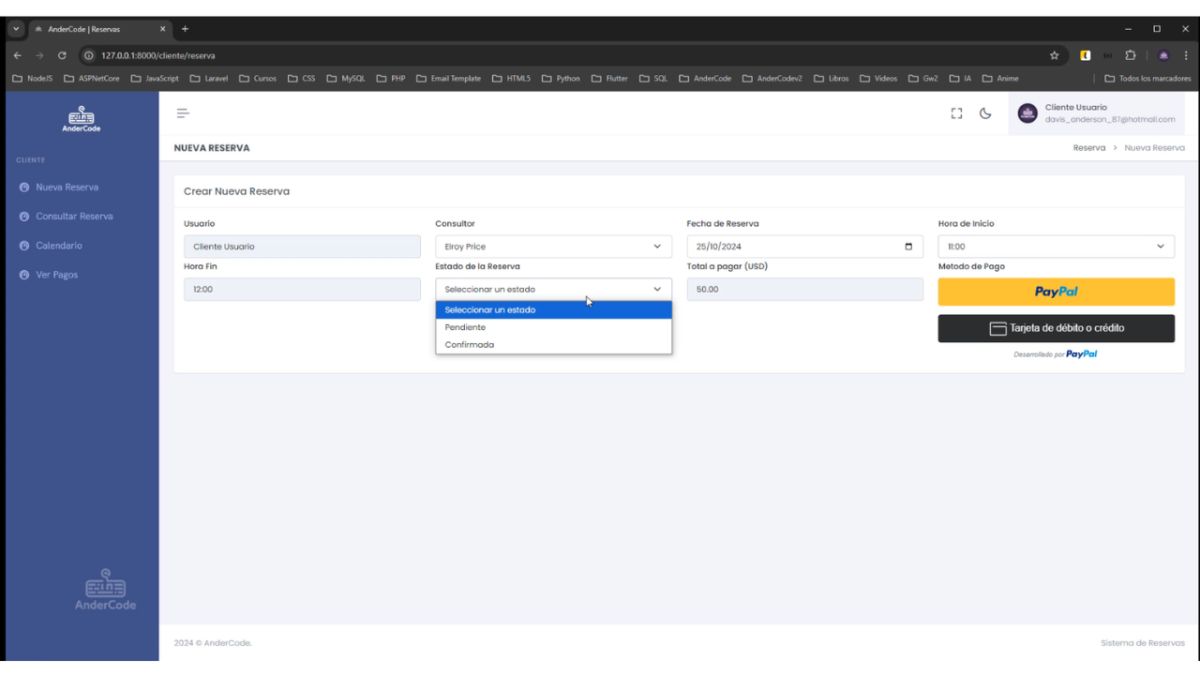Pay with the yellow PayPal button
This screenshot has height=675, width=1200.
tap(1055, 292)
